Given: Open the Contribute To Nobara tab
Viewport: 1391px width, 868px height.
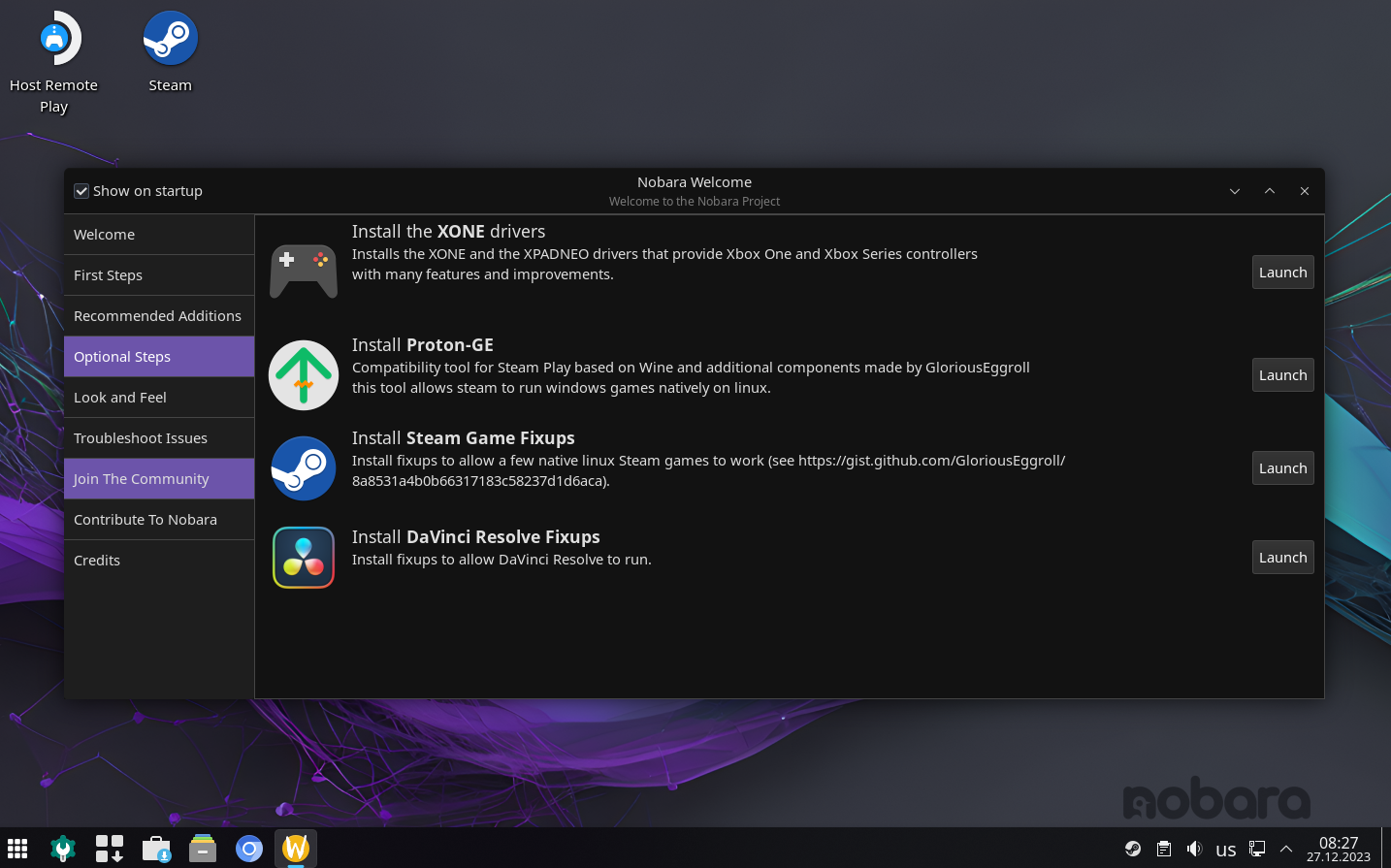Looking at the screenshot, I should coord(159,520).
